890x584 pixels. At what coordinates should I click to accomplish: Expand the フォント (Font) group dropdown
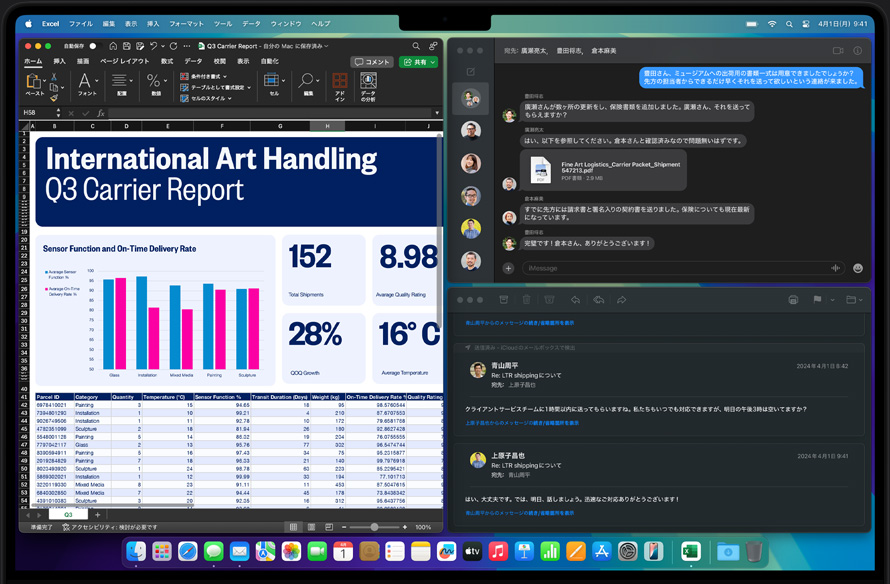pyautogui.click(x=96, y=81)
